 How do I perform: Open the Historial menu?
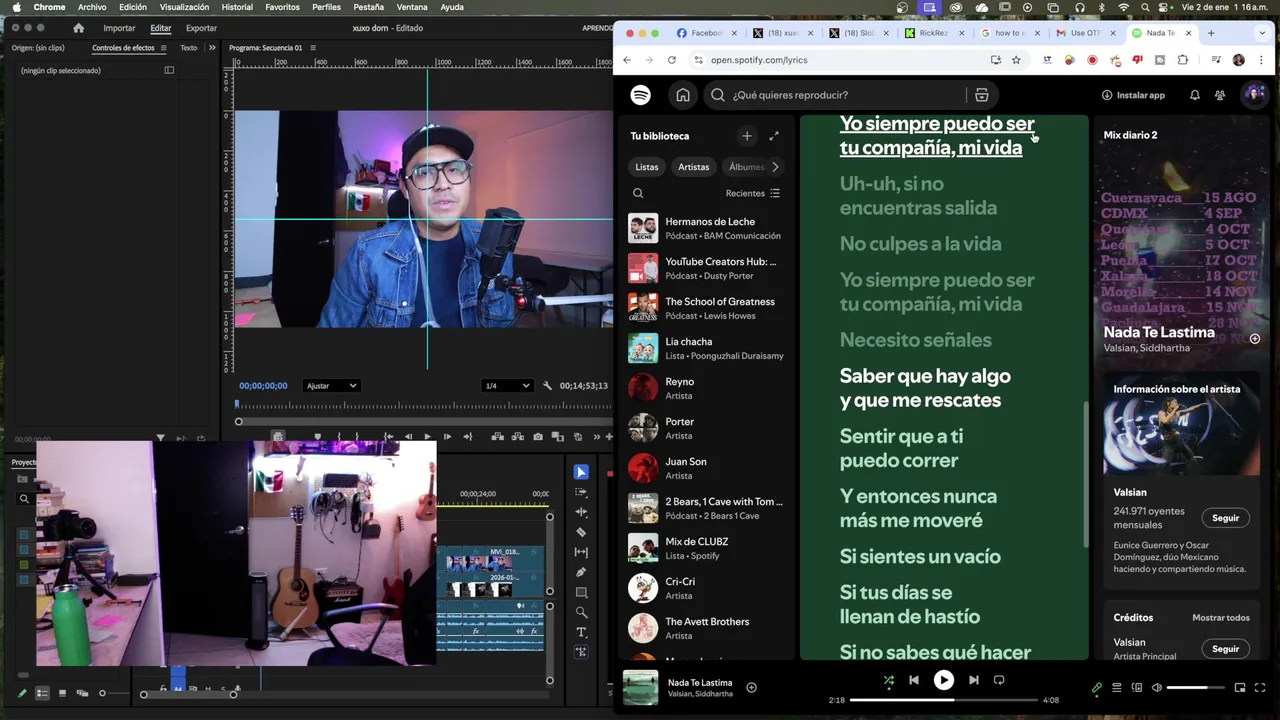(x=237, y=7)
